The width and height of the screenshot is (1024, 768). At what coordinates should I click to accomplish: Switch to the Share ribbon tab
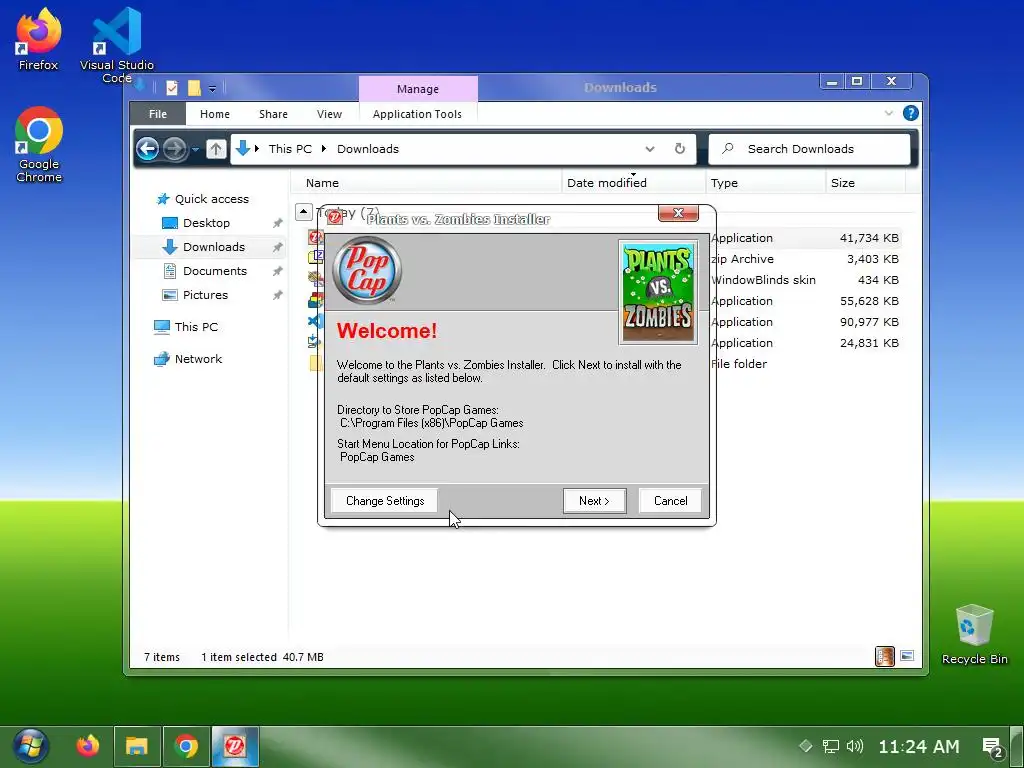coord(273,114)
